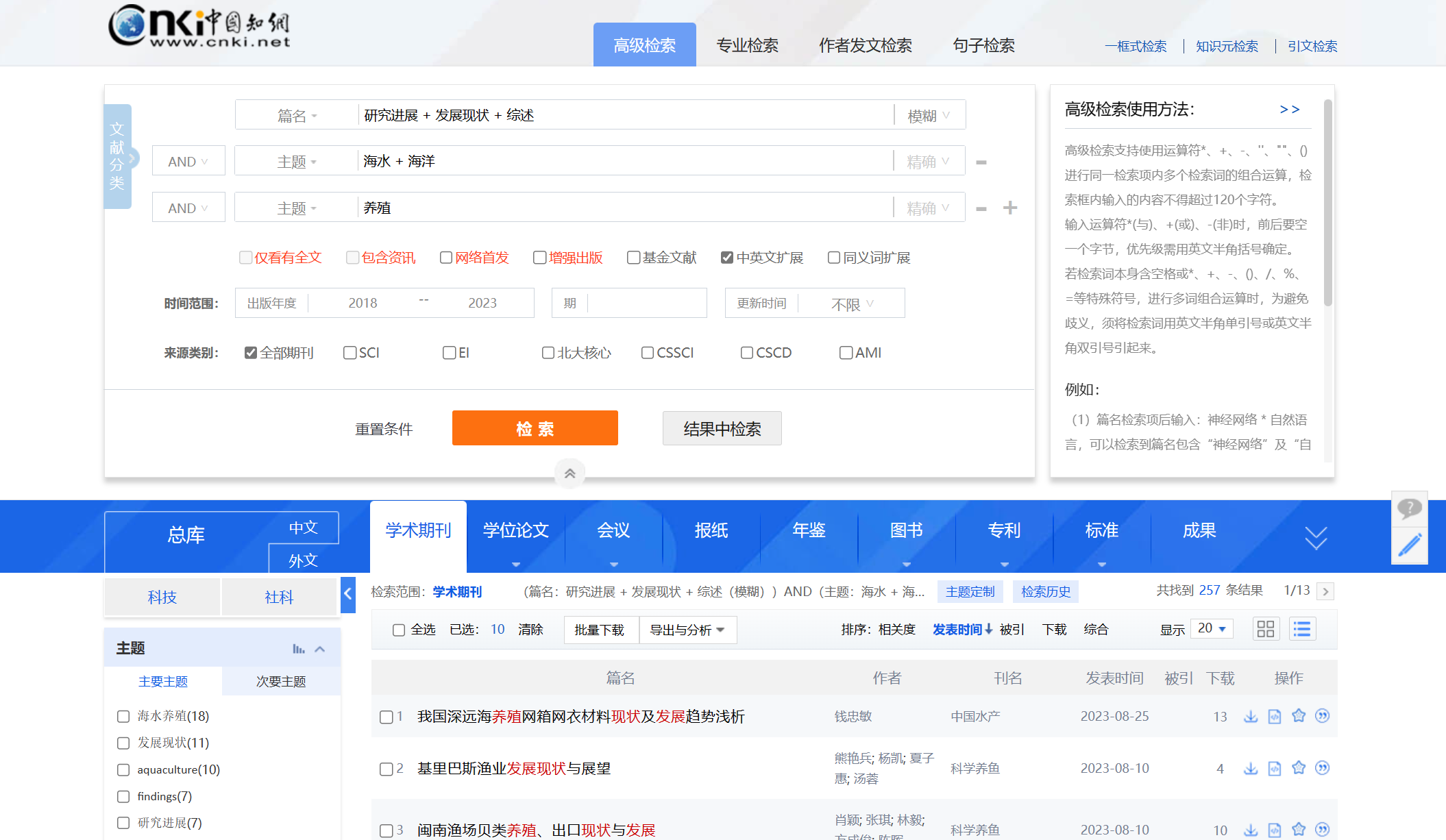Select checkbox for 海水养殖(18) topic
The image size is (1446, 840).
(x=123, y=716)
